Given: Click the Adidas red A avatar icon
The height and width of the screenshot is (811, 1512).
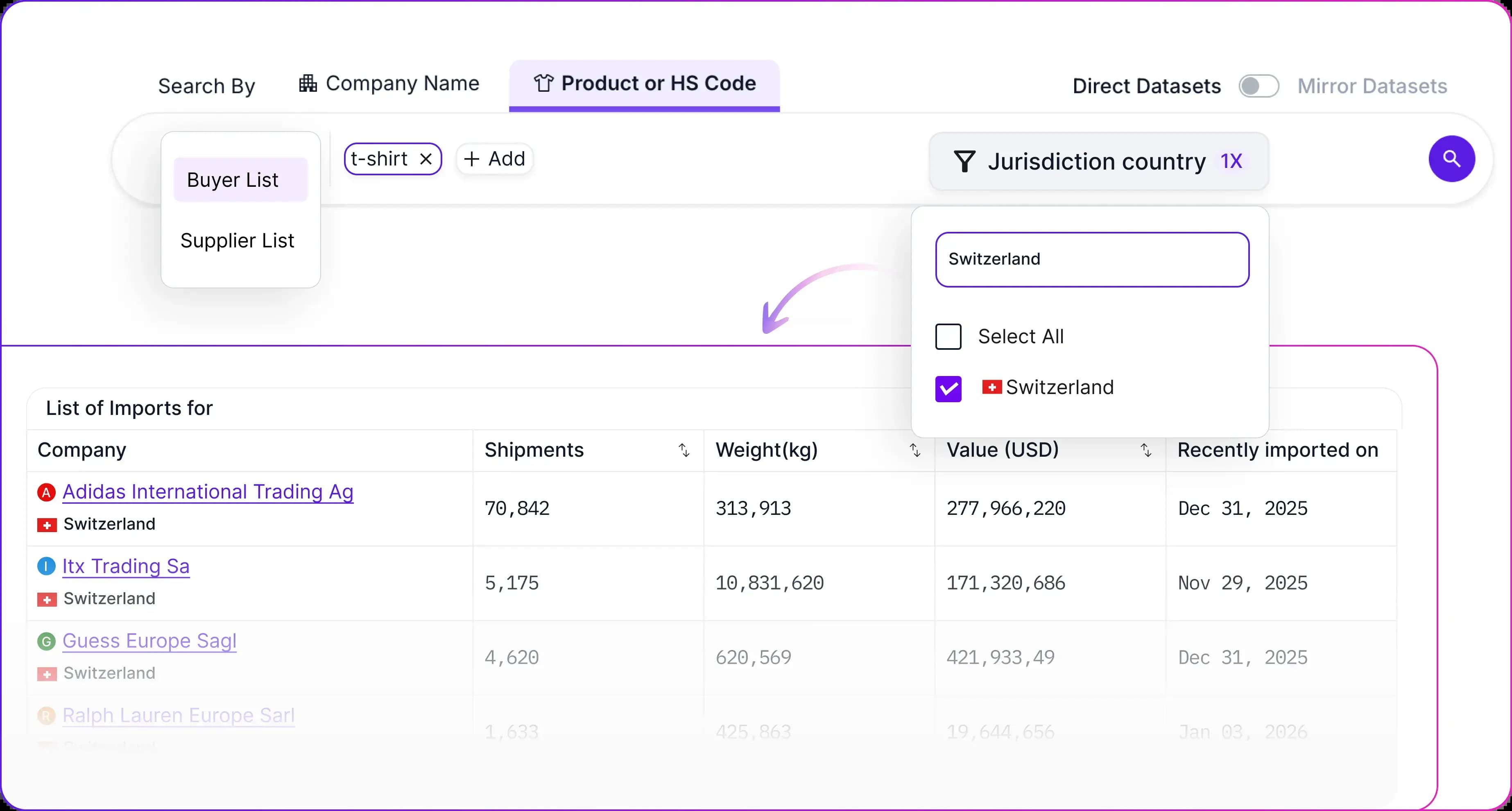Looking at the screenshot, I should pos(46,492).
